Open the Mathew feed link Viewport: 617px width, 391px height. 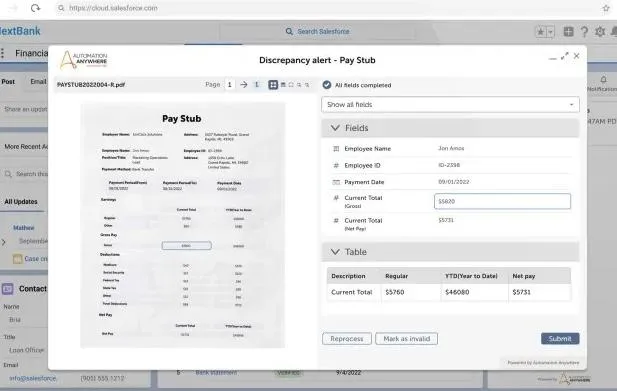[24, 228]
